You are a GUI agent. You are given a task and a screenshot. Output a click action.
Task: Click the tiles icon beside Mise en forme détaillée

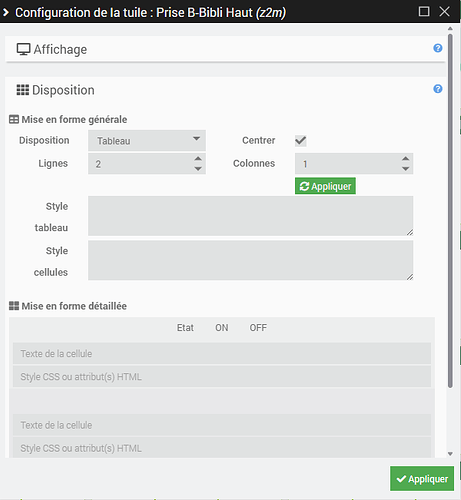[14, 306]
